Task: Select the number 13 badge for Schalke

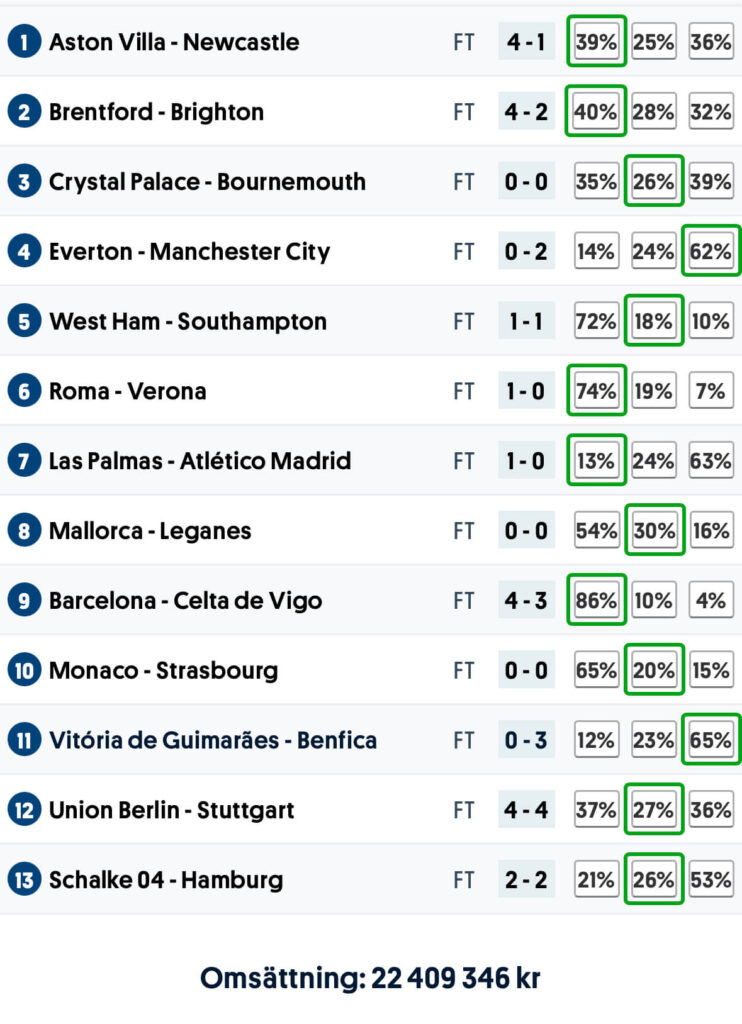Action: tap(22, 880)
